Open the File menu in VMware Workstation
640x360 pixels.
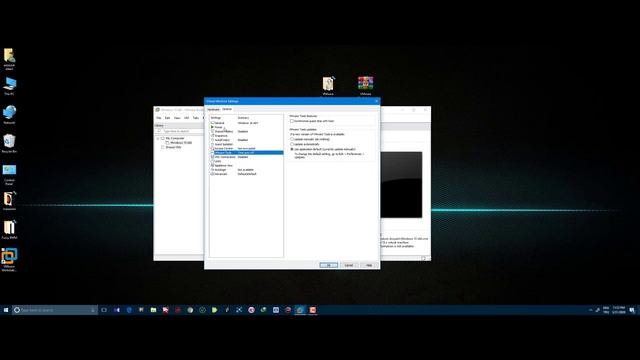click(x=159, y=118)
